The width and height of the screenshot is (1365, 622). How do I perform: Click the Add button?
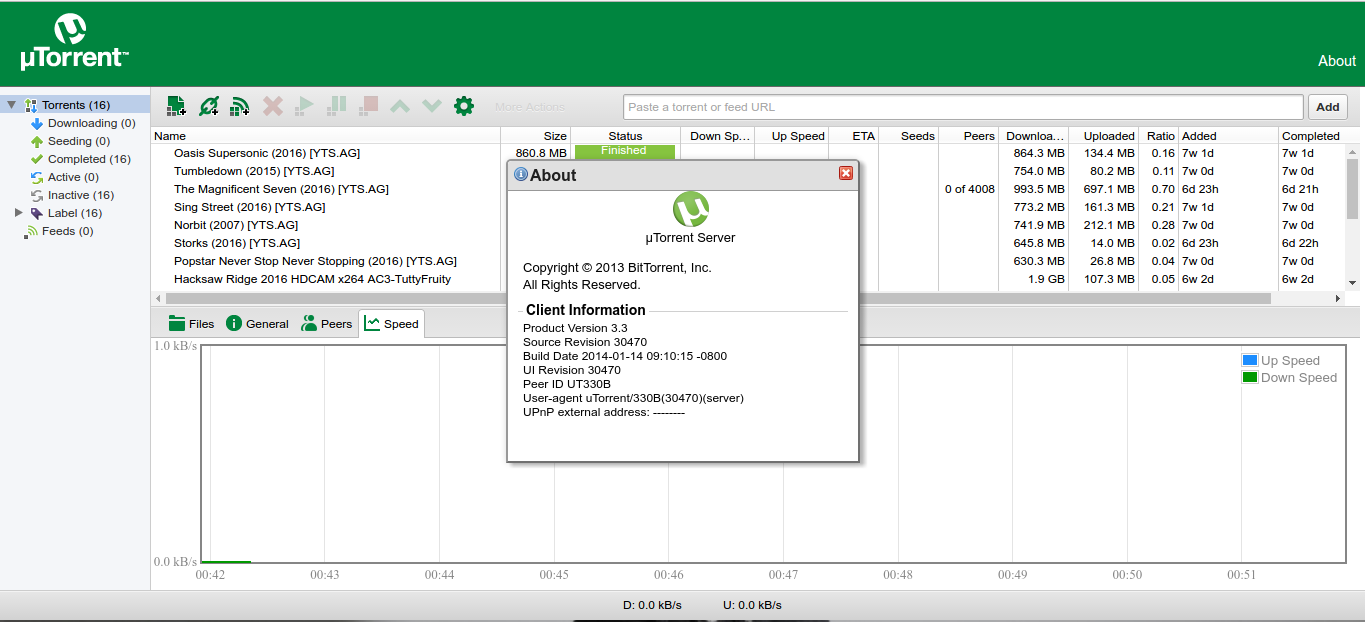(x=1328, y=107)
